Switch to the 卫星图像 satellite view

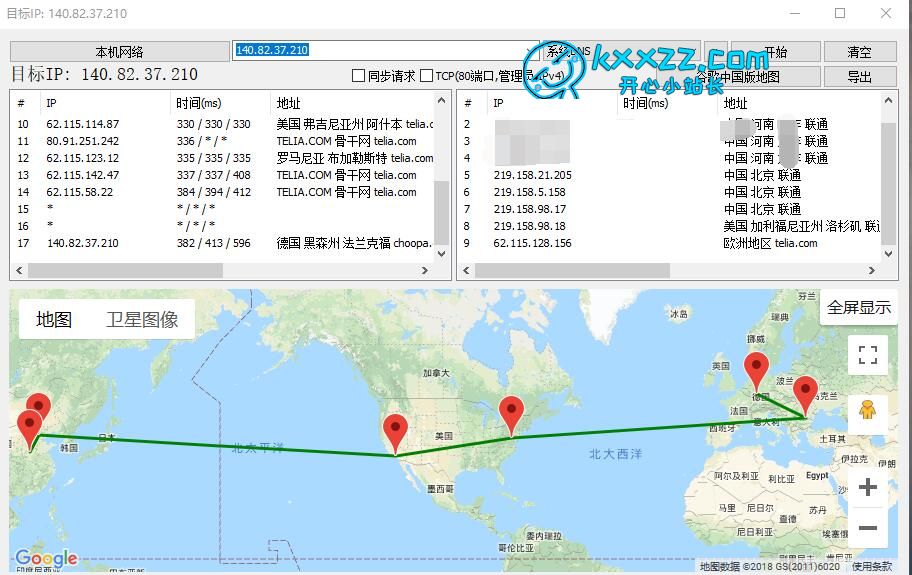pos(142,319)
